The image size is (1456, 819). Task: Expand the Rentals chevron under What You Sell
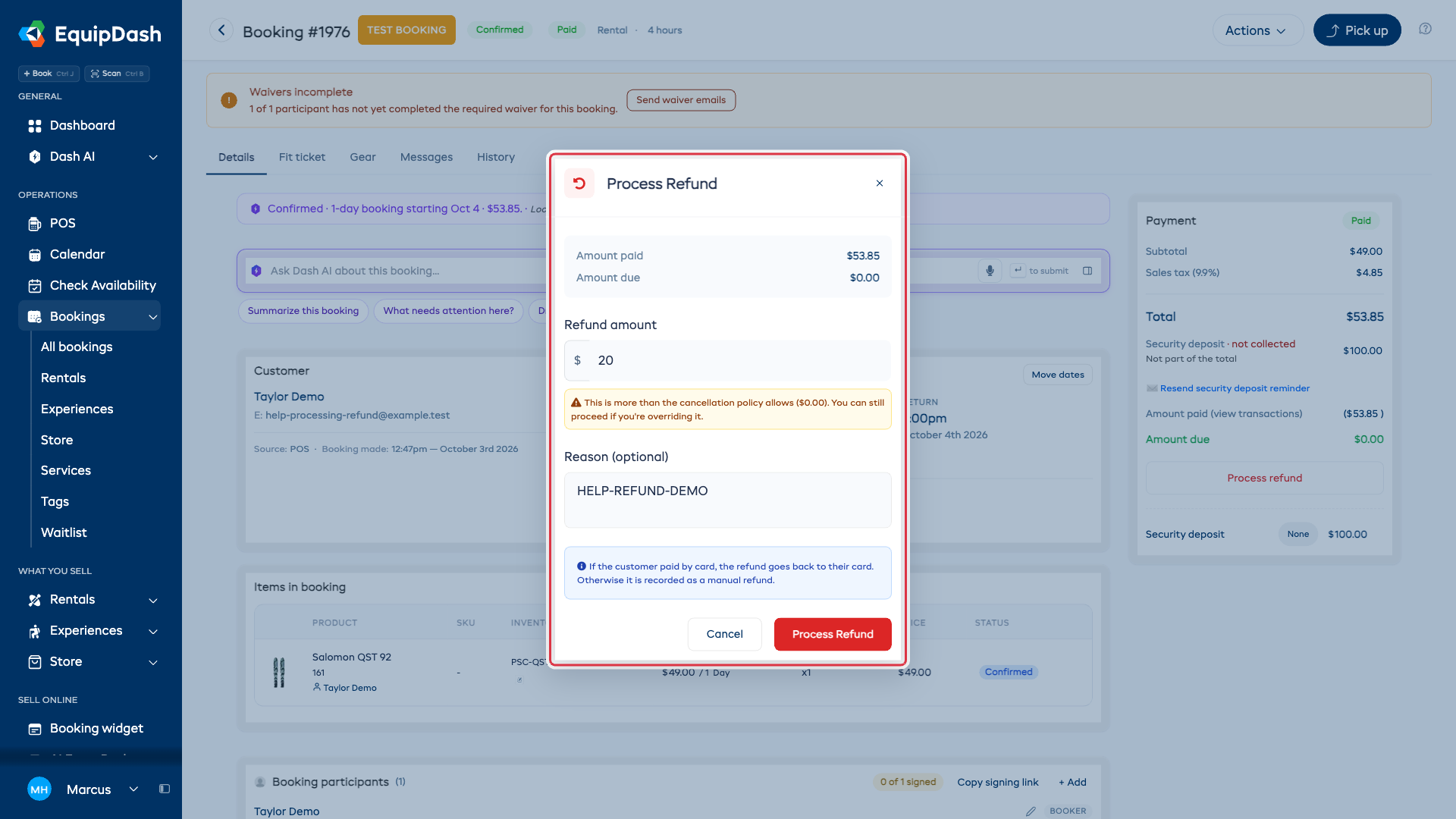[153, 601]
